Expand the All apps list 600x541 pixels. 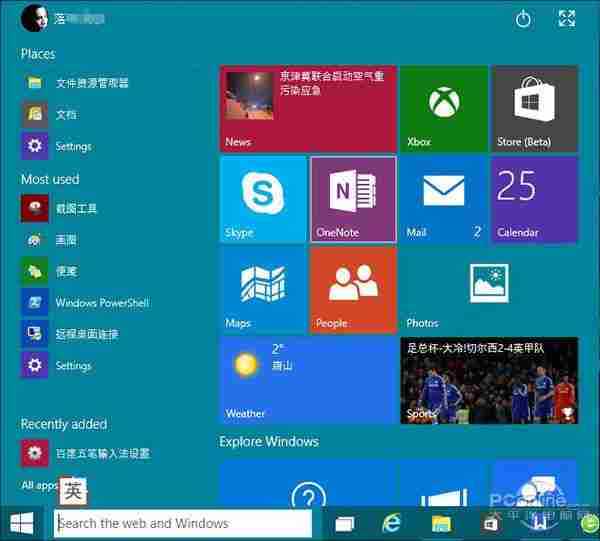[x=38, y=485]
